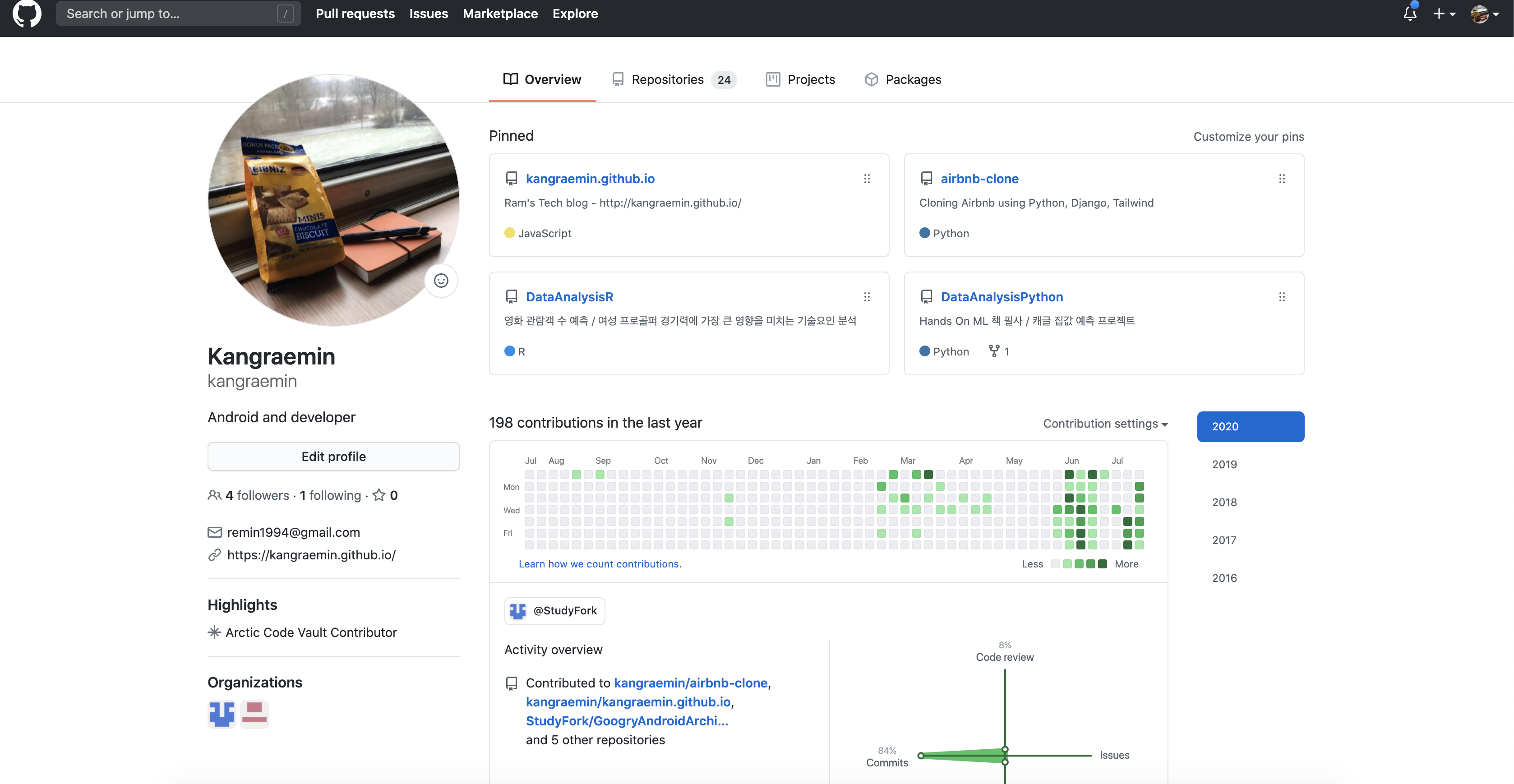Open kangraemin/airbnb-clone in Activity overview
The width and height of the screenshot is (1514, 784).
coord(691,683)
